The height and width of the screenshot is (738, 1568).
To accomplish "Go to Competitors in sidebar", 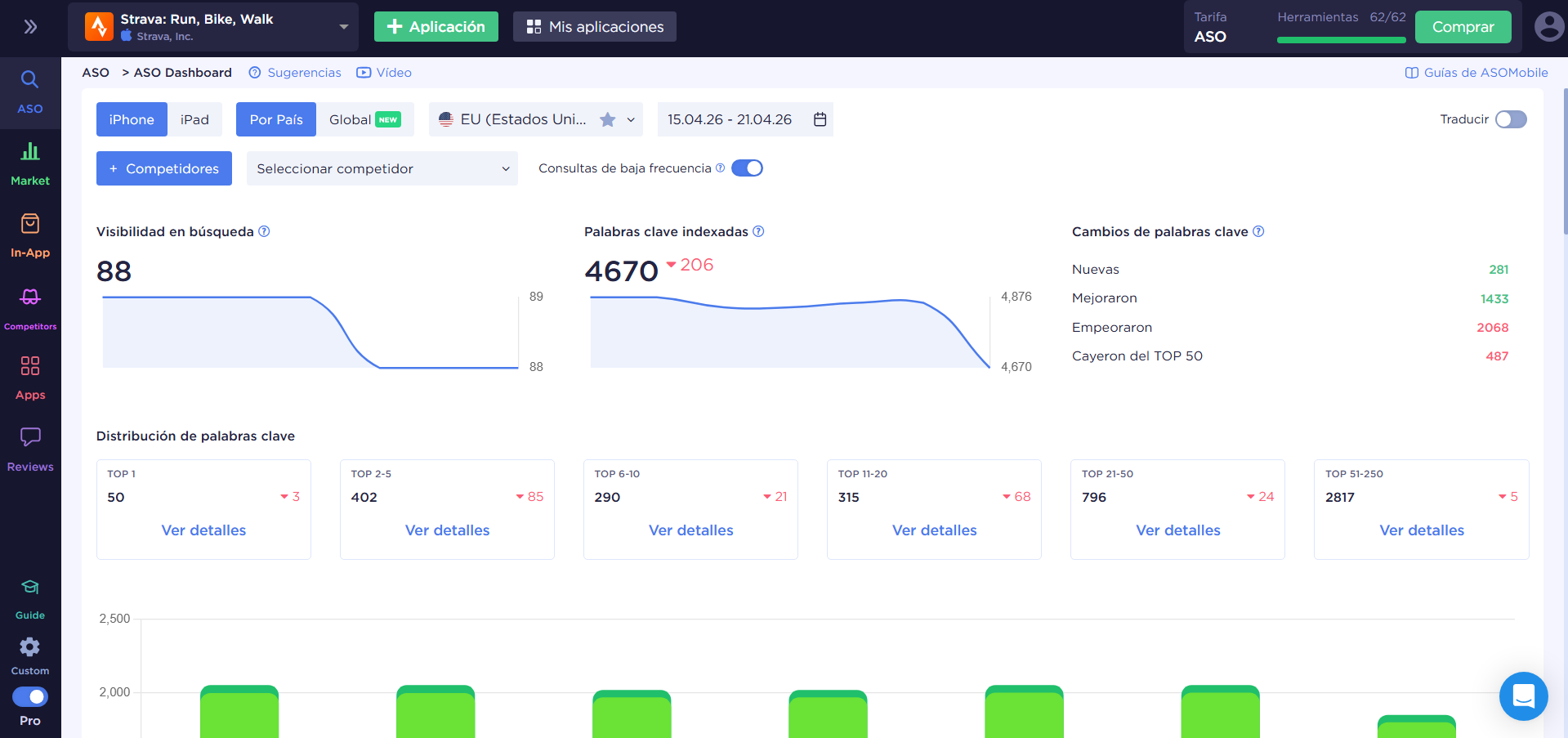I will pos(30,307).
